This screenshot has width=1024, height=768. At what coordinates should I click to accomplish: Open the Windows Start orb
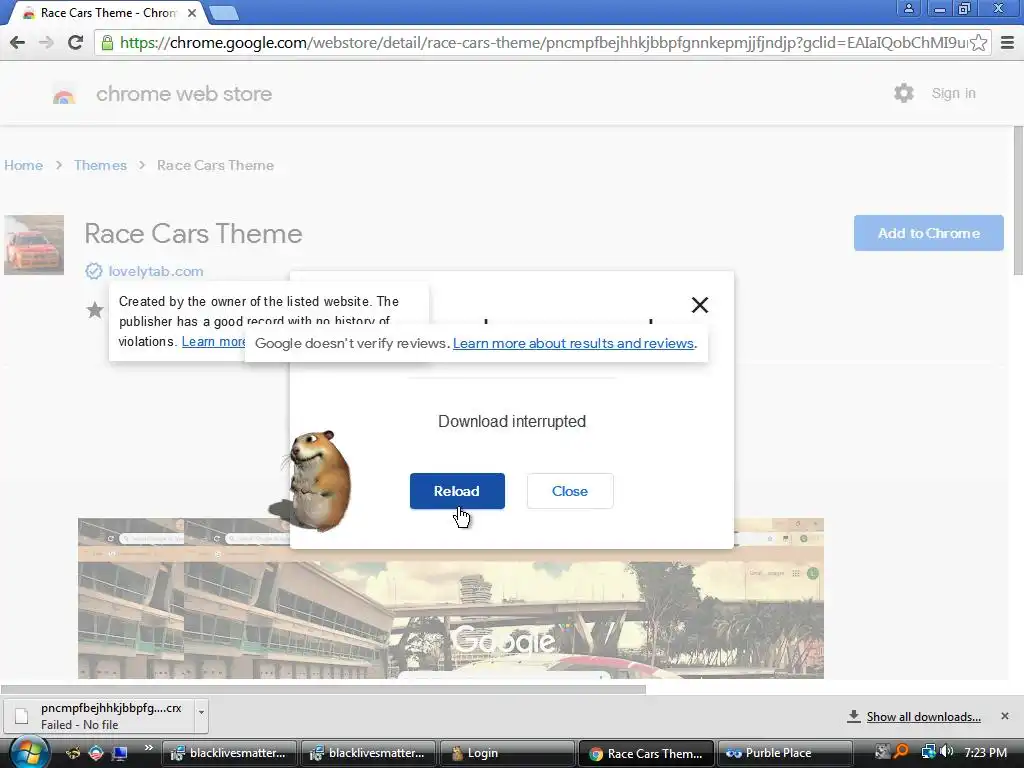click(x=27, y=752)
